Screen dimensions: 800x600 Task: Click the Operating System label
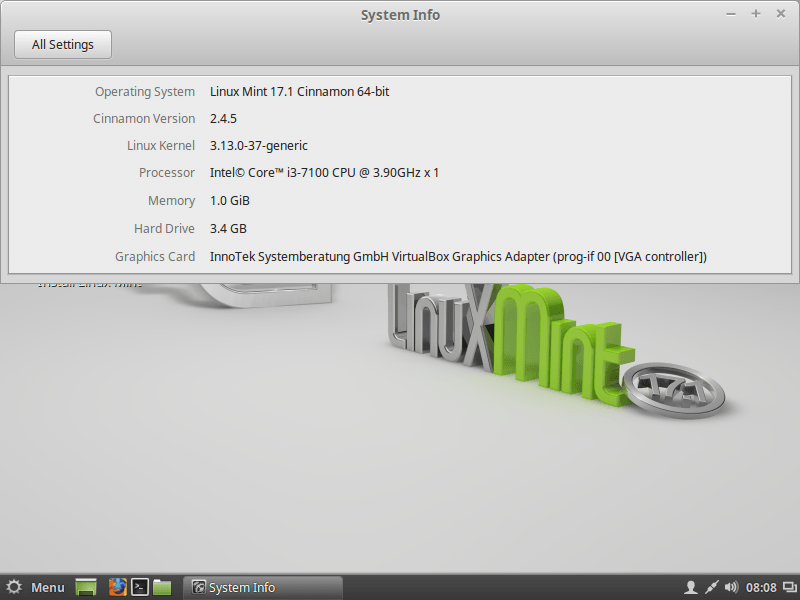(x=145, y=92)
